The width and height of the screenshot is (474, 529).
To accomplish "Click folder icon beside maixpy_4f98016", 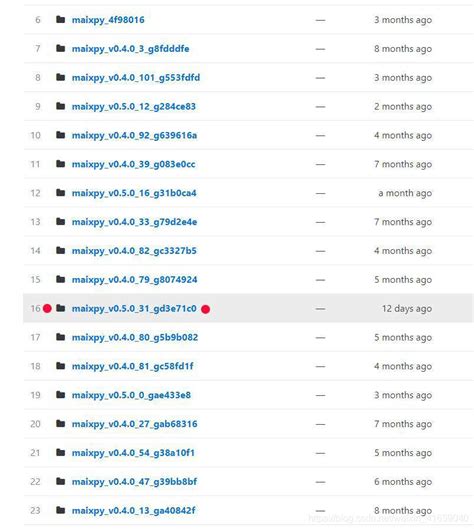I will click(x=60, y=20).
